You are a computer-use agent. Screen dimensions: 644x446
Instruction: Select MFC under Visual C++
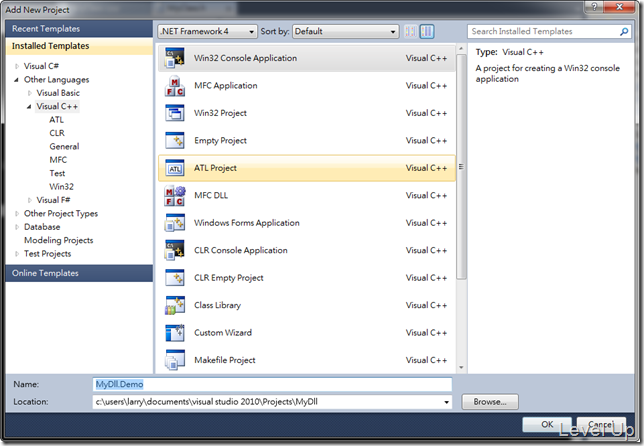(58, 160)
